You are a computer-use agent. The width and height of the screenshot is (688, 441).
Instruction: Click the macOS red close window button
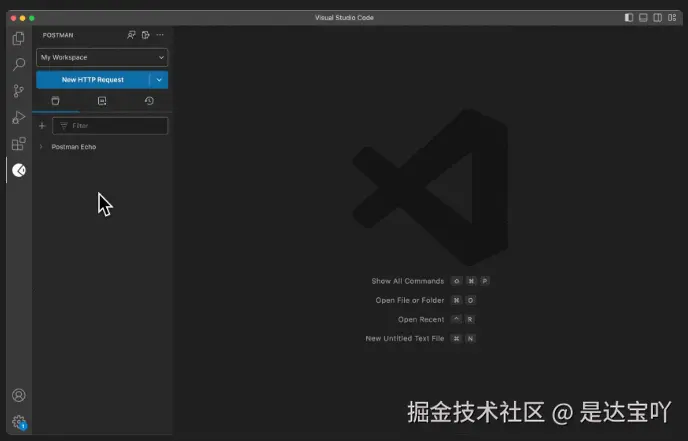pos(13,18)
